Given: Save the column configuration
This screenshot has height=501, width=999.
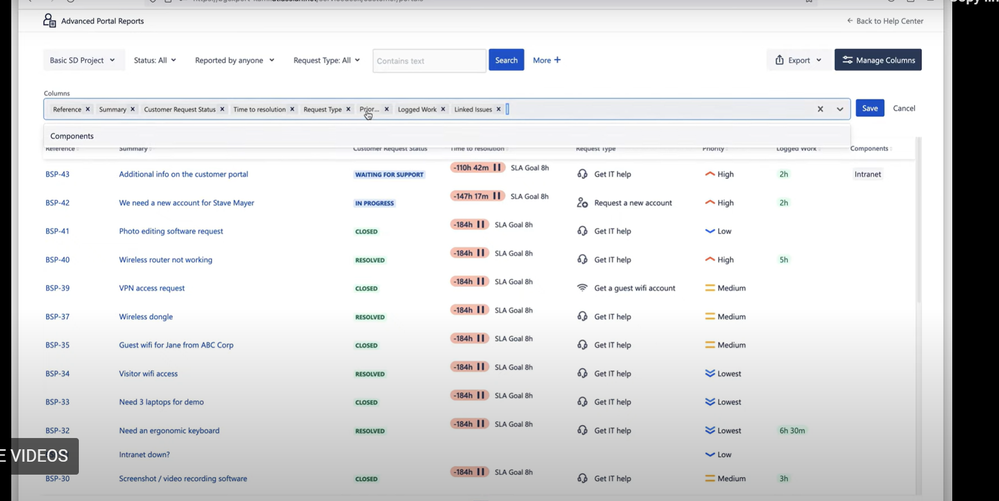Looking at the screenshot, I should pyautogui.click(x=870, y=108).
